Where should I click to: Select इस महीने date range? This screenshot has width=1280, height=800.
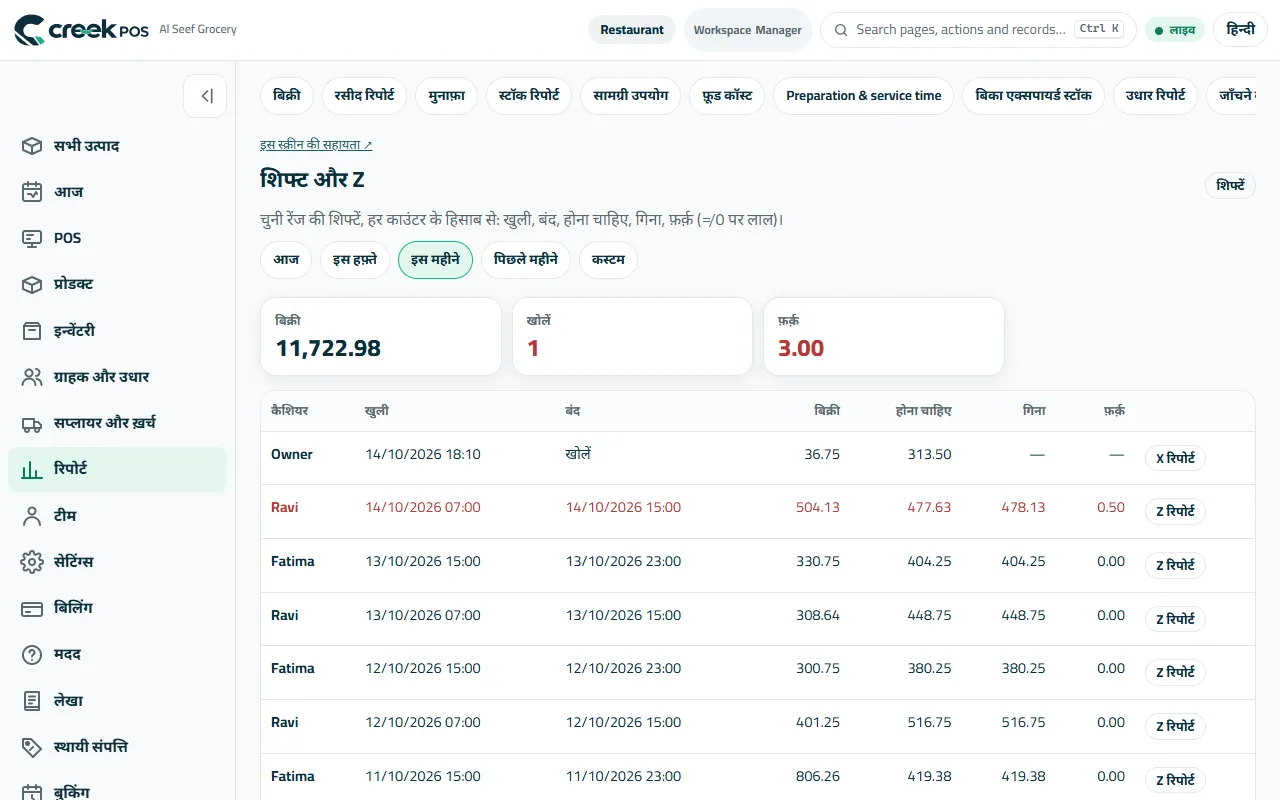[x=435, y=260]
